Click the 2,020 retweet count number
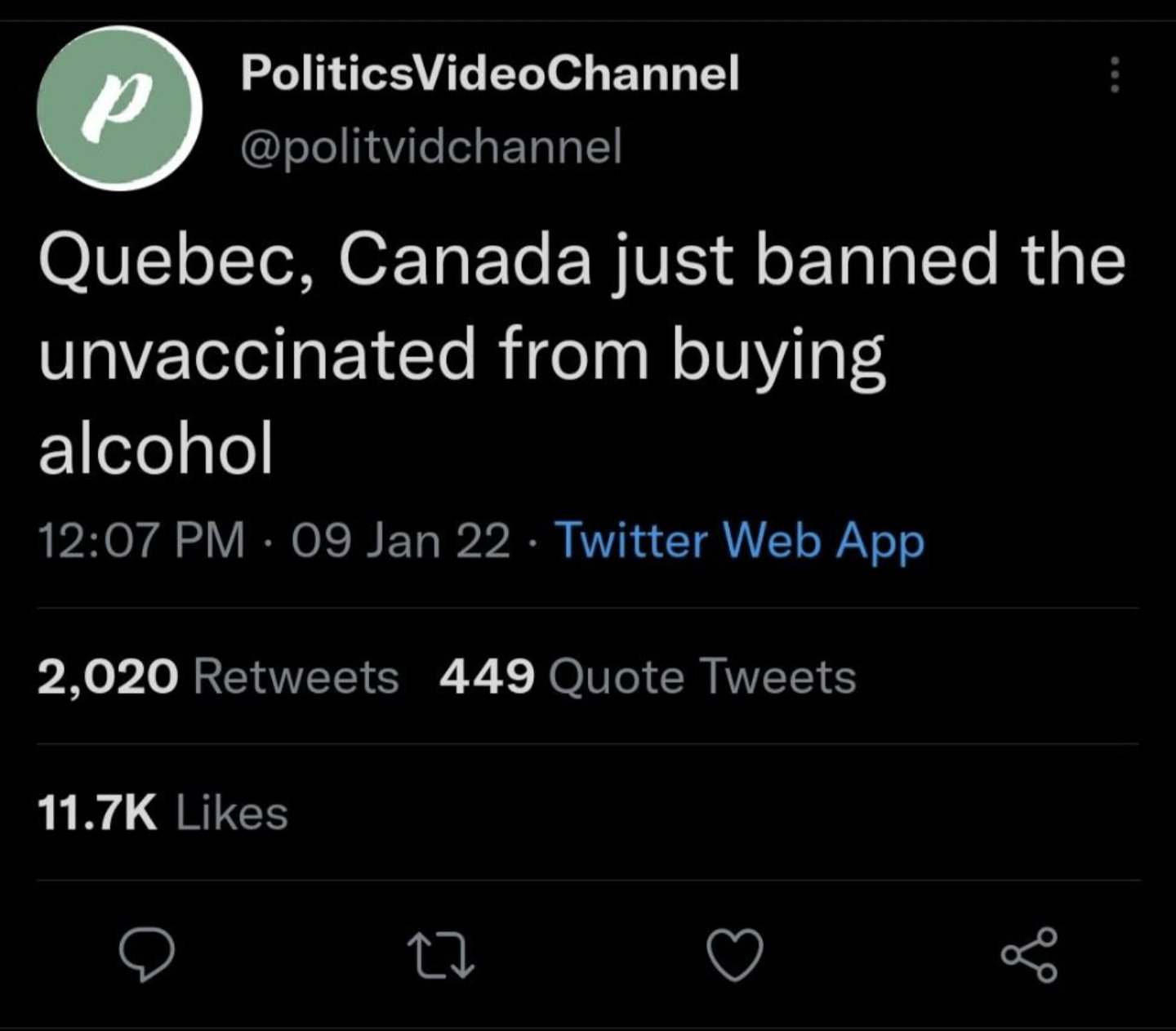Image resolution: width=1176 pixels, height=1031 pixels. 107,676
